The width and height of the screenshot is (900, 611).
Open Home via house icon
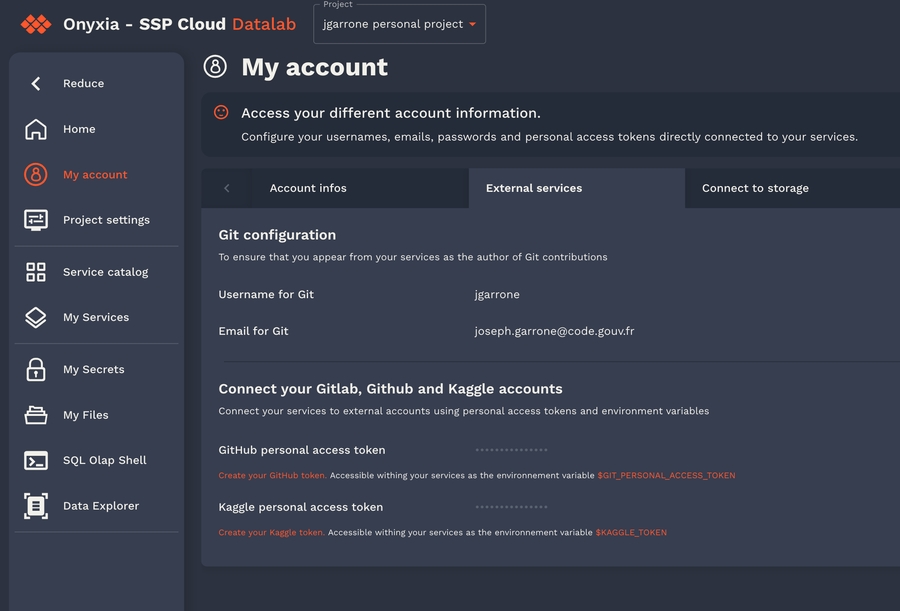pyautogui.click(x=36, y=129)
